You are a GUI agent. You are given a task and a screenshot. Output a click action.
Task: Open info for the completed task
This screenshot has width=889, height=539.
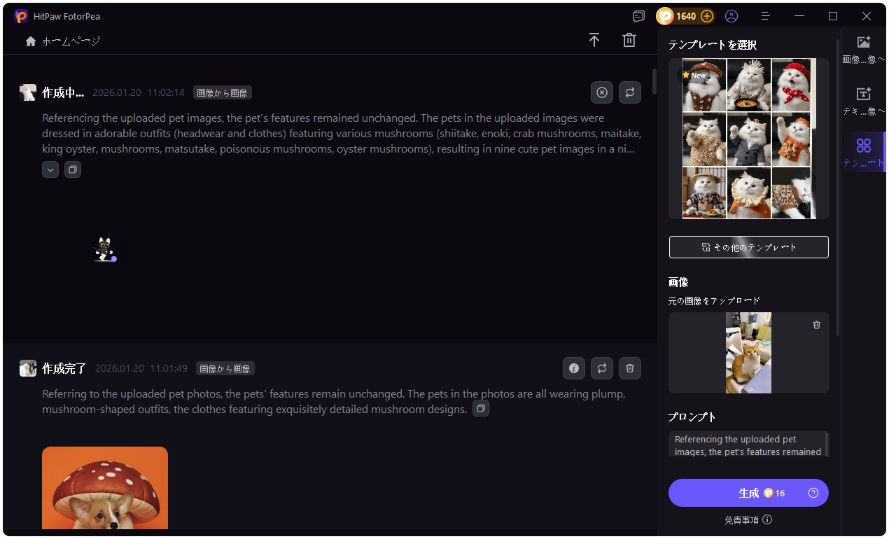tap(574, 368)
